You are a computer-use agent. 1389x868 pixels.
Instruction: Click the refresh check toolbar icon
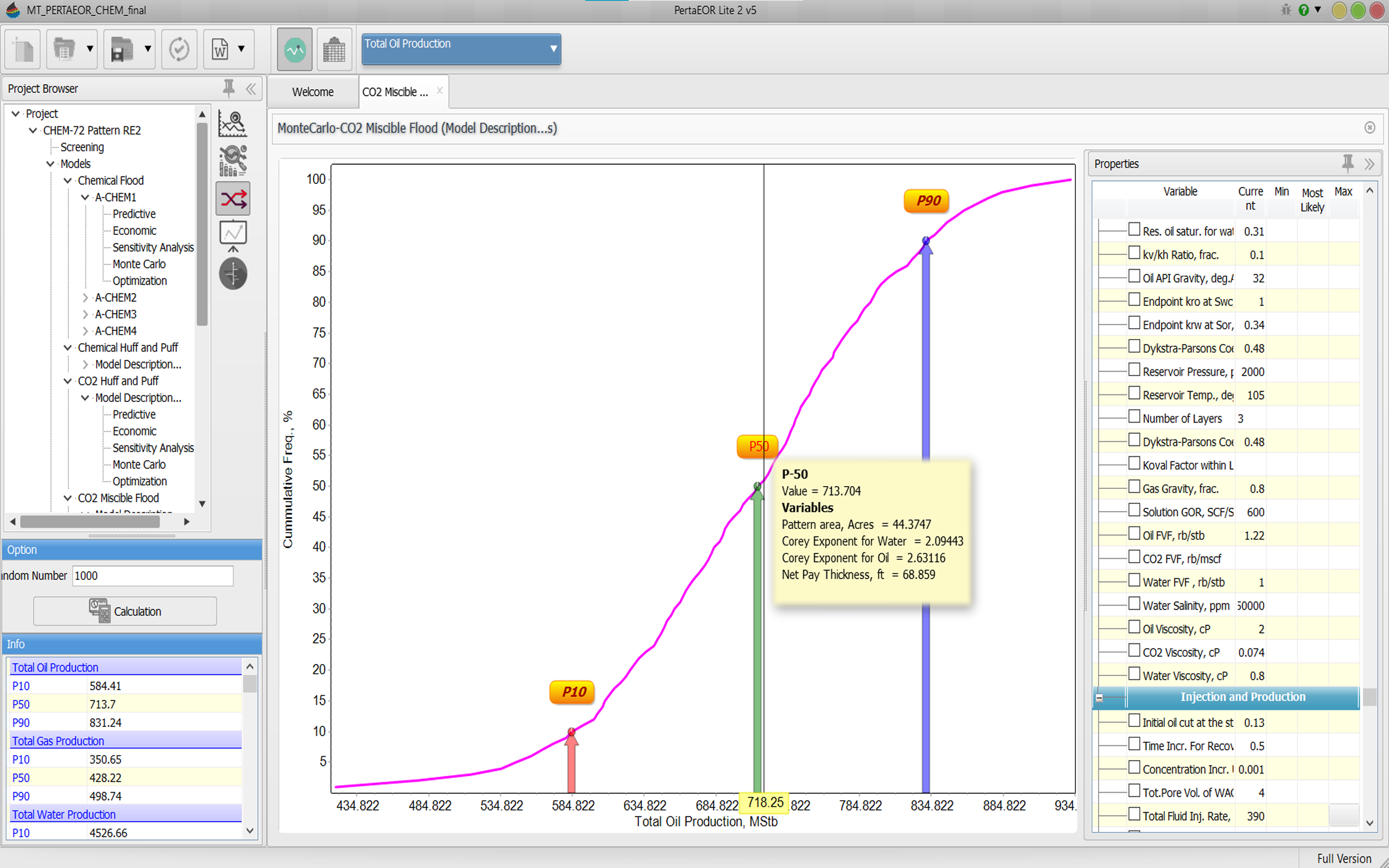(x=179, y=49)
